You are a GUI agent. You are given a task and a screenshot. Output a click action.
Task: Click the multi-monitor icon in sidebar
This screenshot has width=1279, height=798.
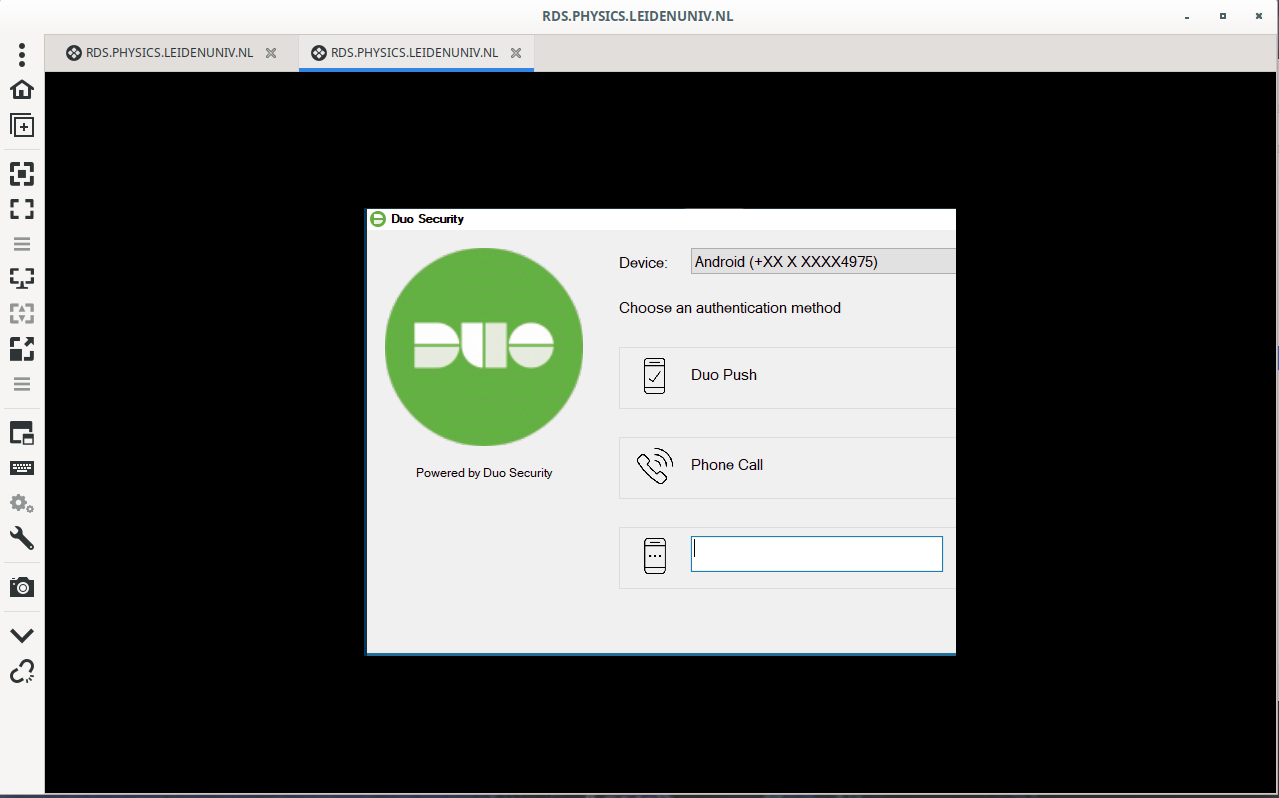tap(22, 278)
